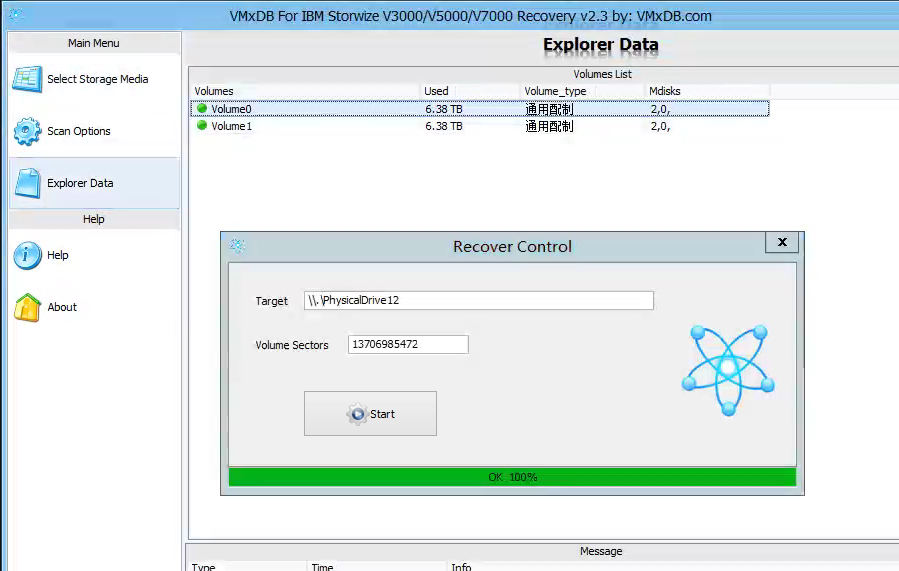Open the Help menu entry label
The height and width of the screenshot is (571, 899).
57,255
